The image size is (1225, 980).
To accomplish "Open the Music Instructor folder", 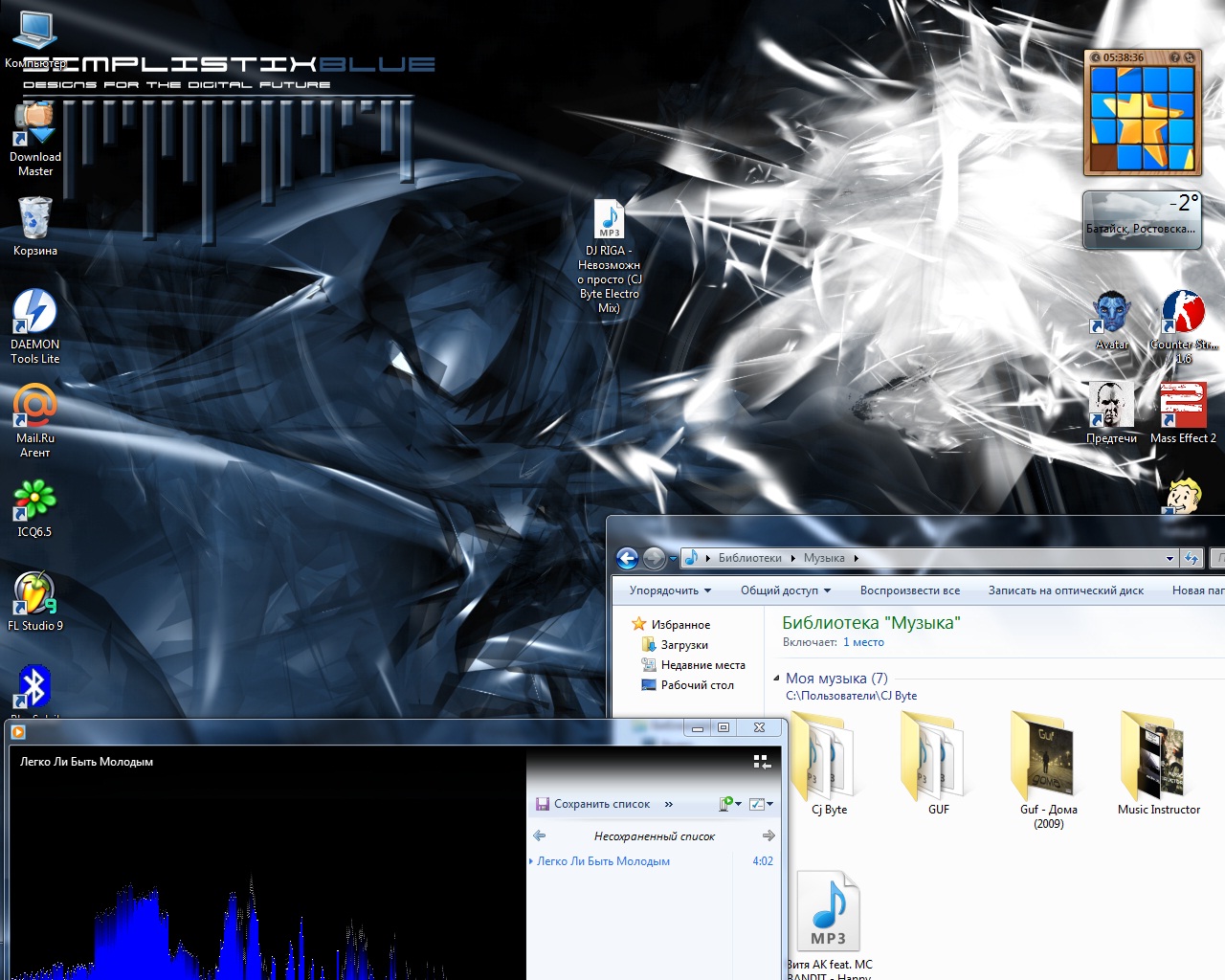I will 1159,763.
